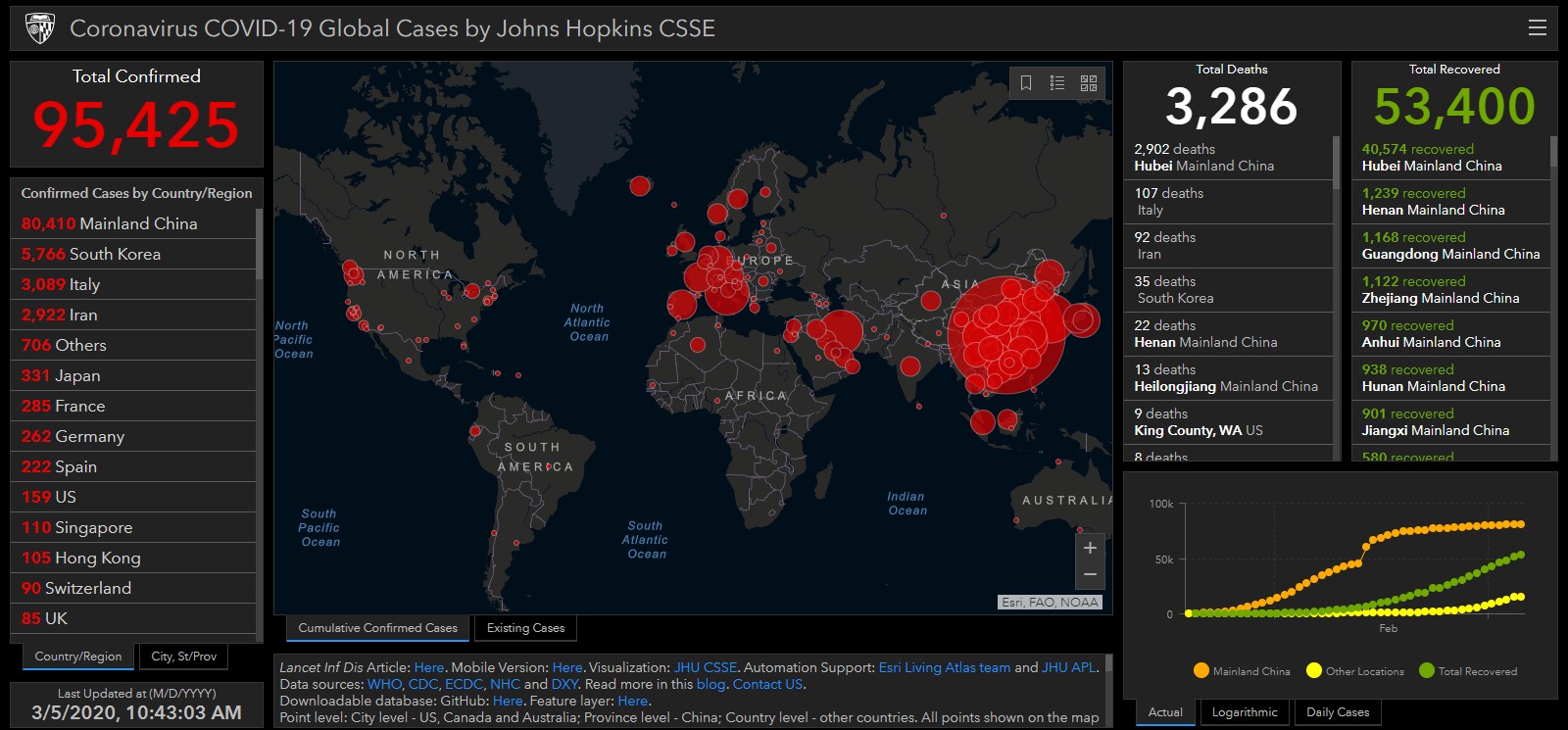Select 80,410 Mainland China row
Screen dimensions: 1568x730
133,223
